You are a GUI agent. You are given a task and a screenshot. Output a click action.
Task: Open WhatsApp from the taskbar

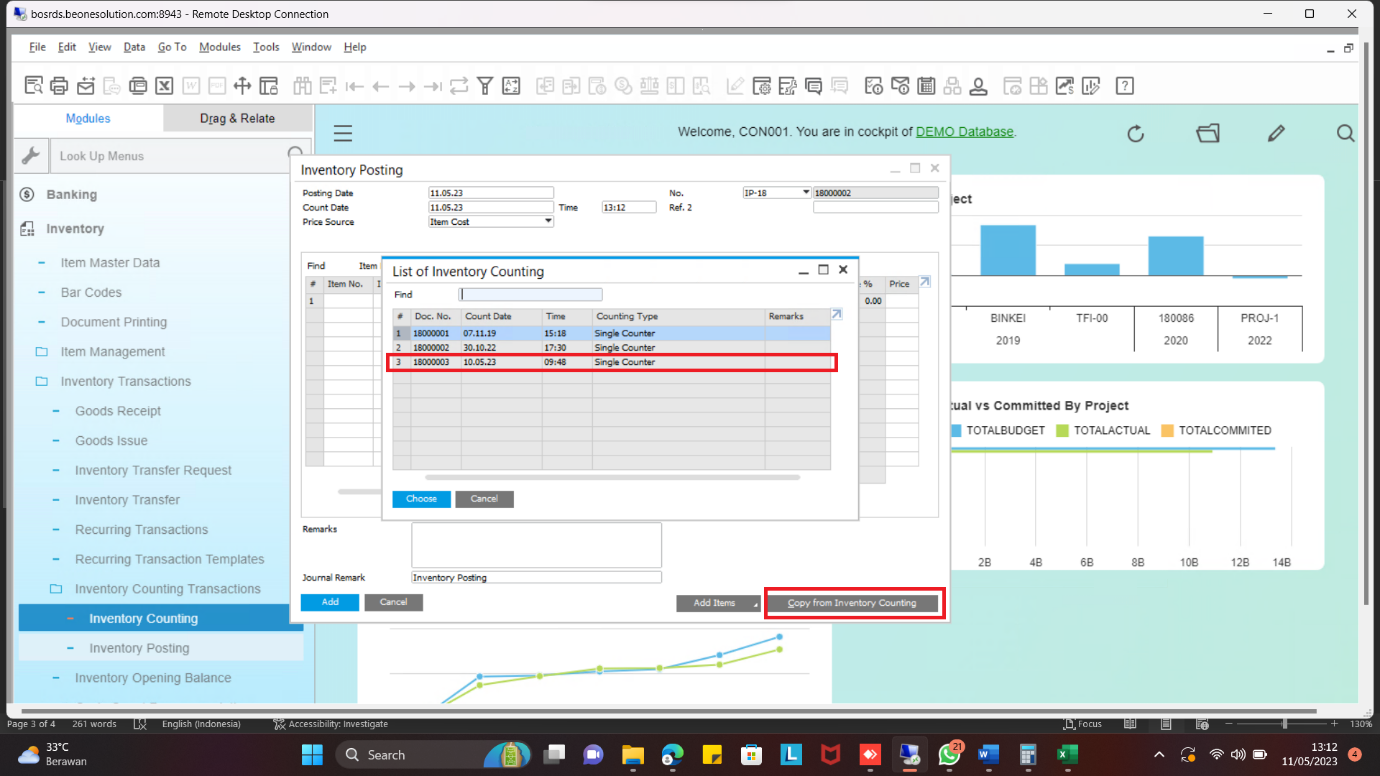[950, 754]
